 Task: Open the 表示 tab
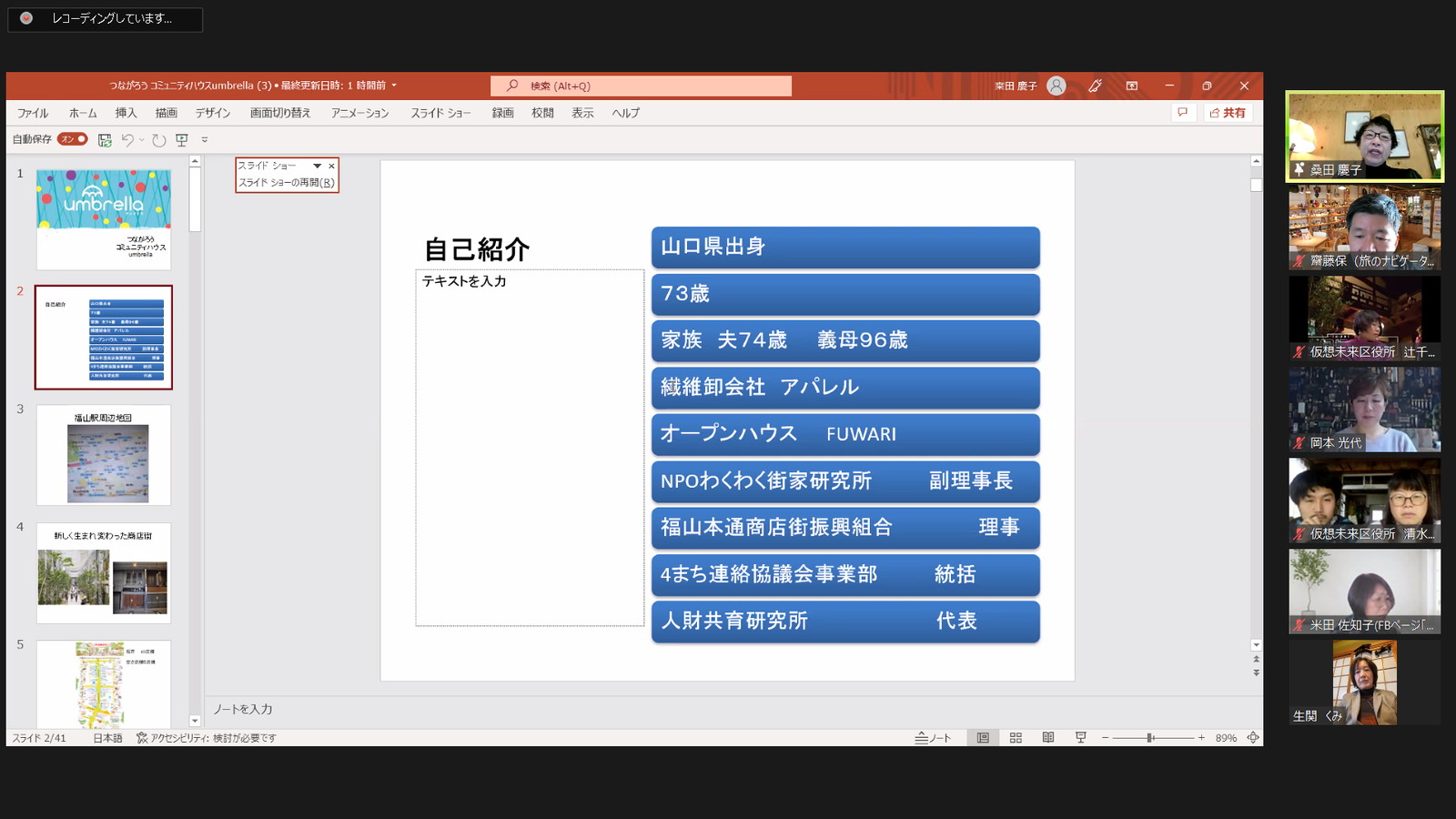point(582,113)
